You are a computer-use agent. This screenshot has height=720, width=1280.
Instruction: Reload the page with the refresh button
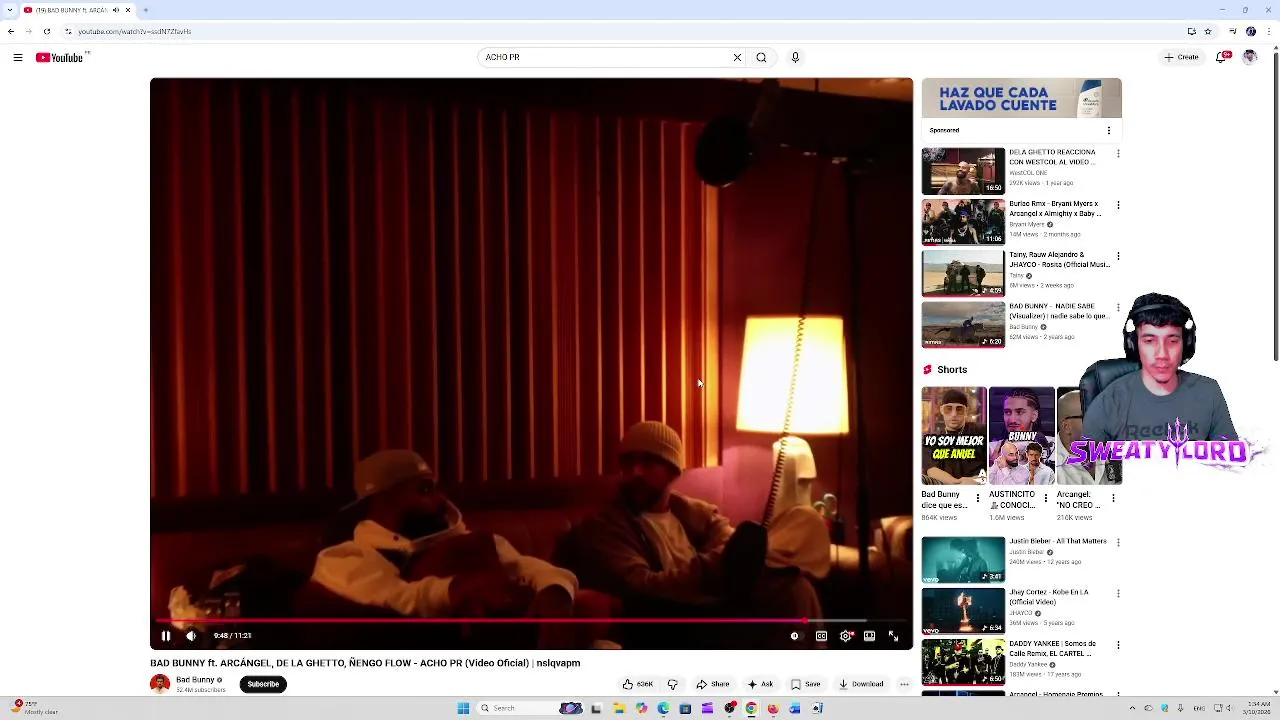[46, 31]
